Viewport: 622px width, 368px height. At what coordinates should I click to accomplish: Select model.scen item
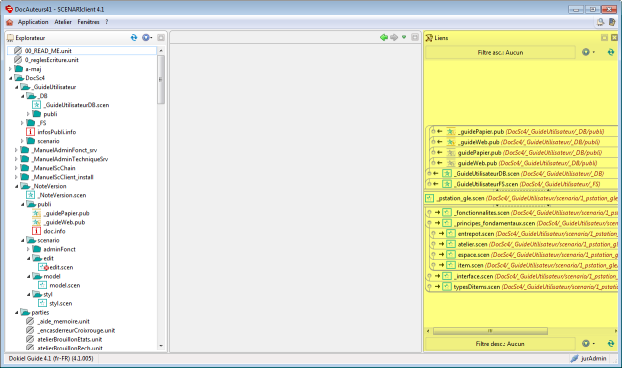tap(65, 286)
